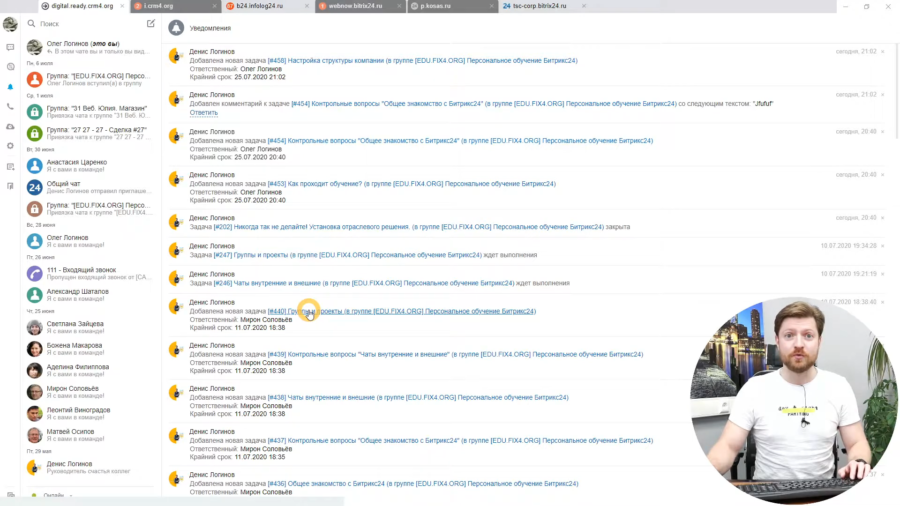Switch to the webnow.bitrix24.ru tab
This screenshot has height=506, width=900.
click(359, 6)
